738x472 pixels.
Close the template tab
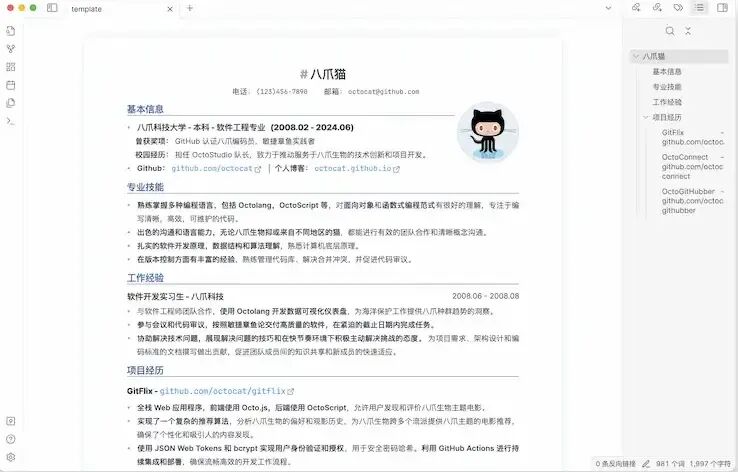pyautogui.click(x=170, y=9)
